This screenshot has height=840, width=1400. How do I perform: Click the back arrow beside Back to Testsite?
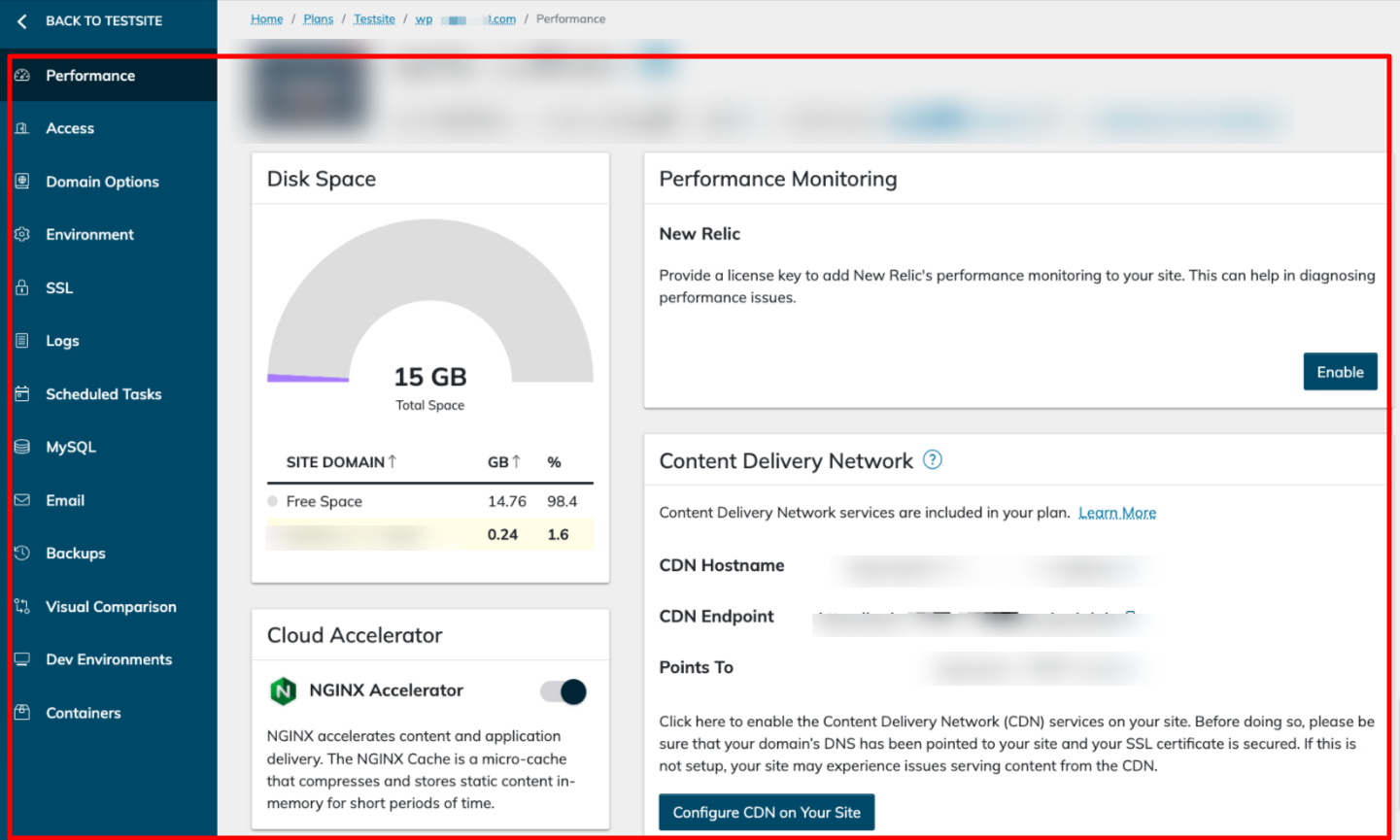click(22, 21)
